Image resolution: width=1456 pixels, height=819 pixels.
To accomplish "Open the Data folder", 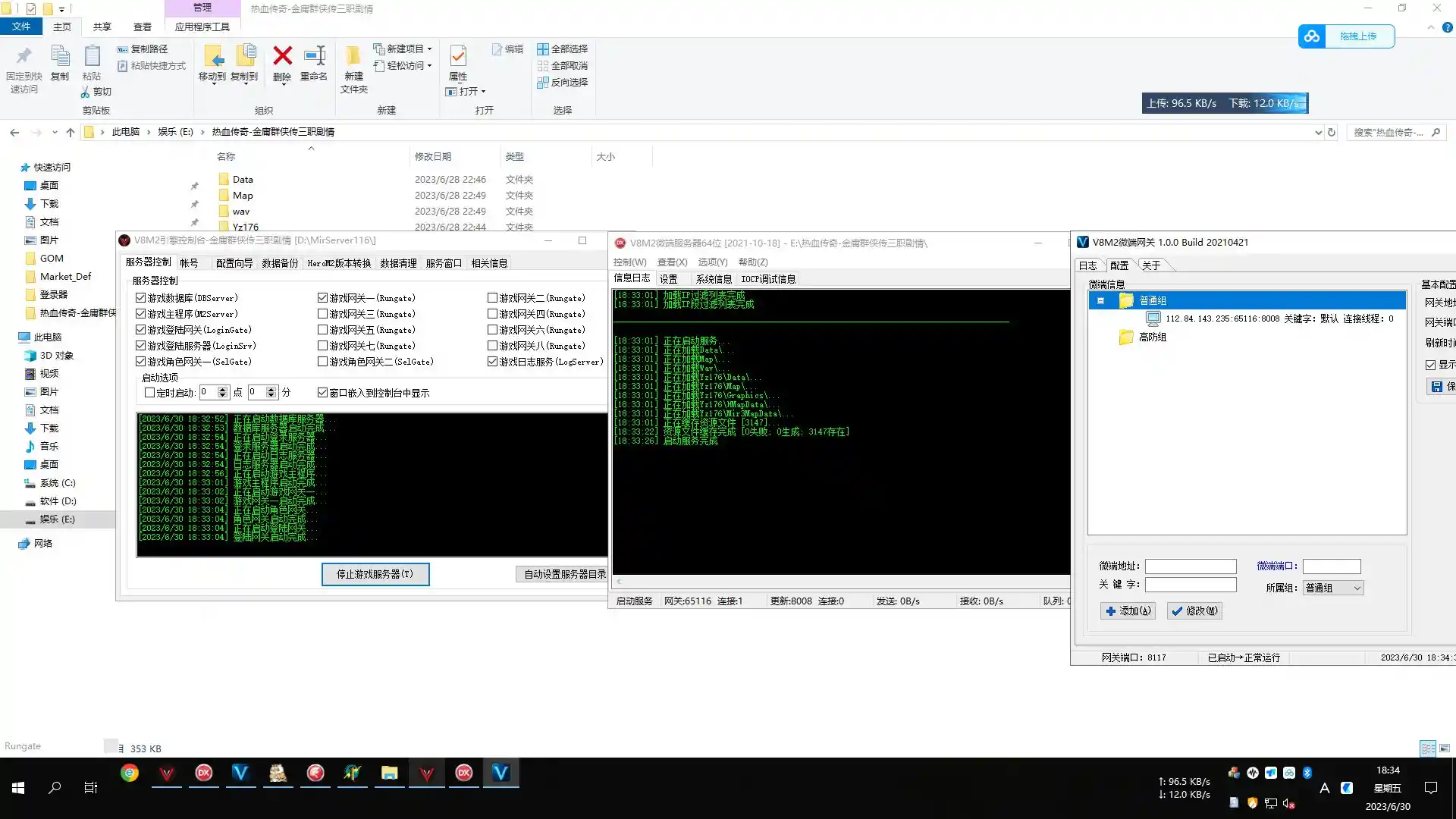I will pyautogui.click(x=243, y=180).
